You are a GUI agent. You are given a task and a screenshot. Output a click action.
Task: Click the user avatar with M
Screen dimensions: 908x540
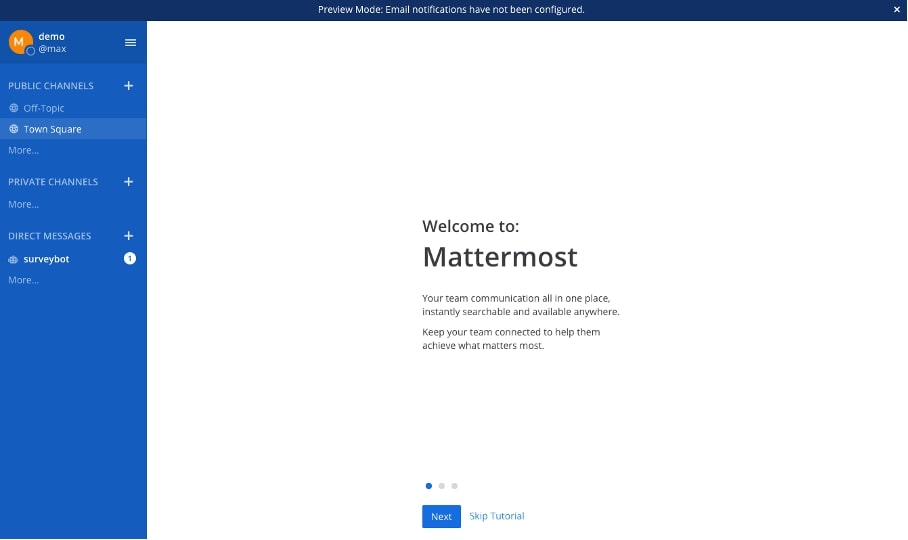(21, 42)
